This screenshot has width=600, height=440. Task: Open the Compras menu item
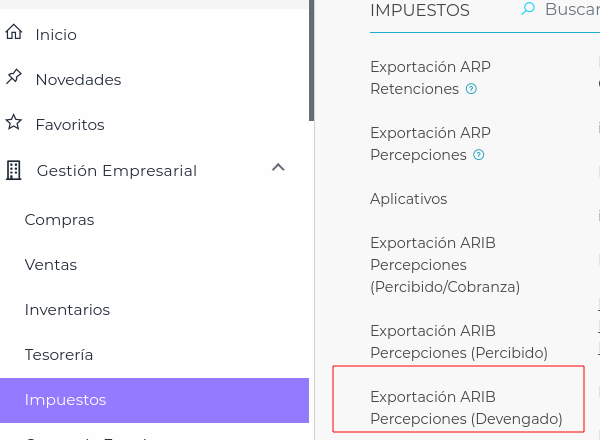[x=59, y=220]
